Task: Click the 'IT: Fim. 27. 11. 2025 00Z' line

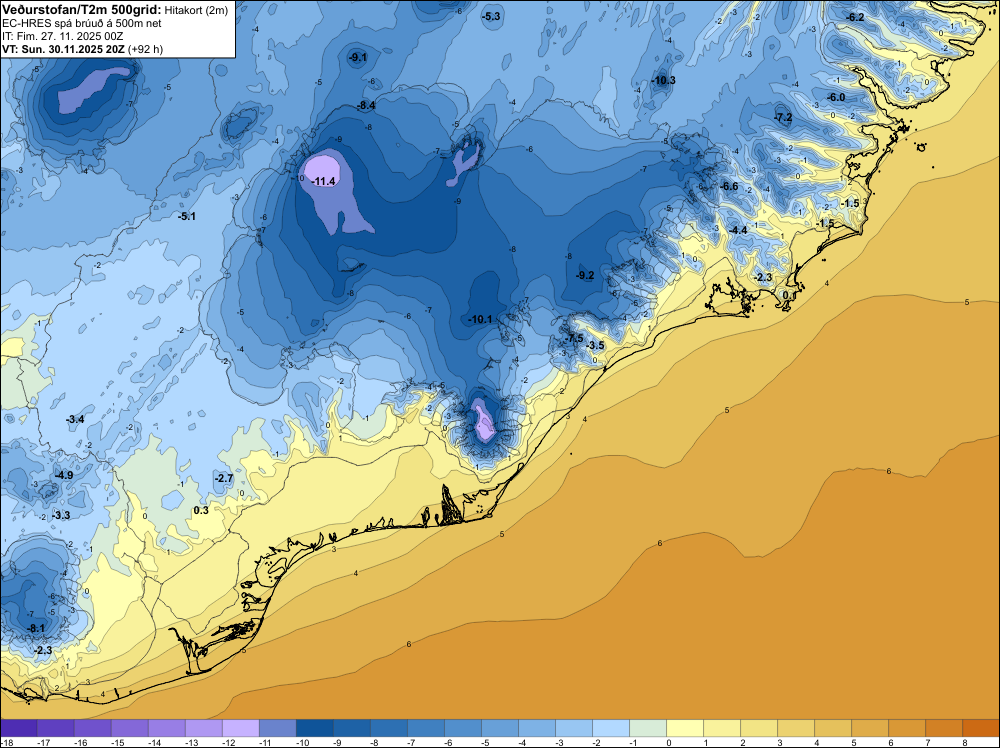Action: [62, 36]
